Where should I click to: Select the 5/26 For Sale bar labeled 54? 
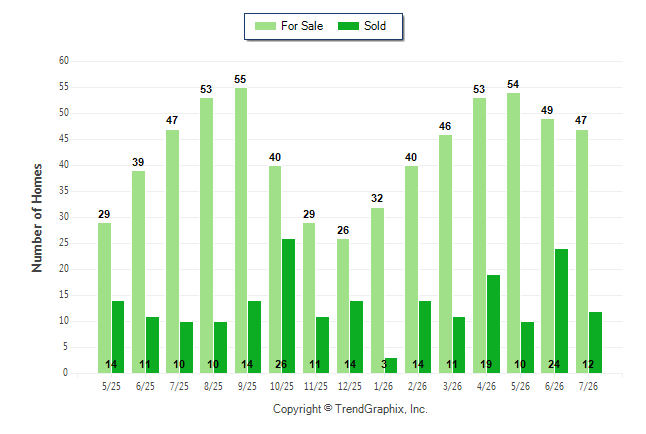click(513, 233)
